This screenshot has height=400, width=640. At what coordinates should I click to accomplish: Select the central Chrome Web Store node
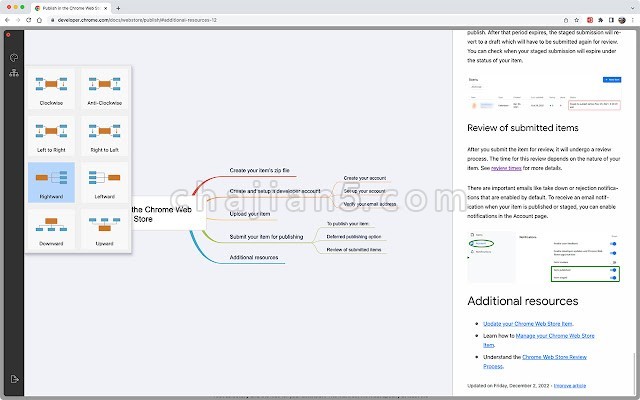click(169, 214)
